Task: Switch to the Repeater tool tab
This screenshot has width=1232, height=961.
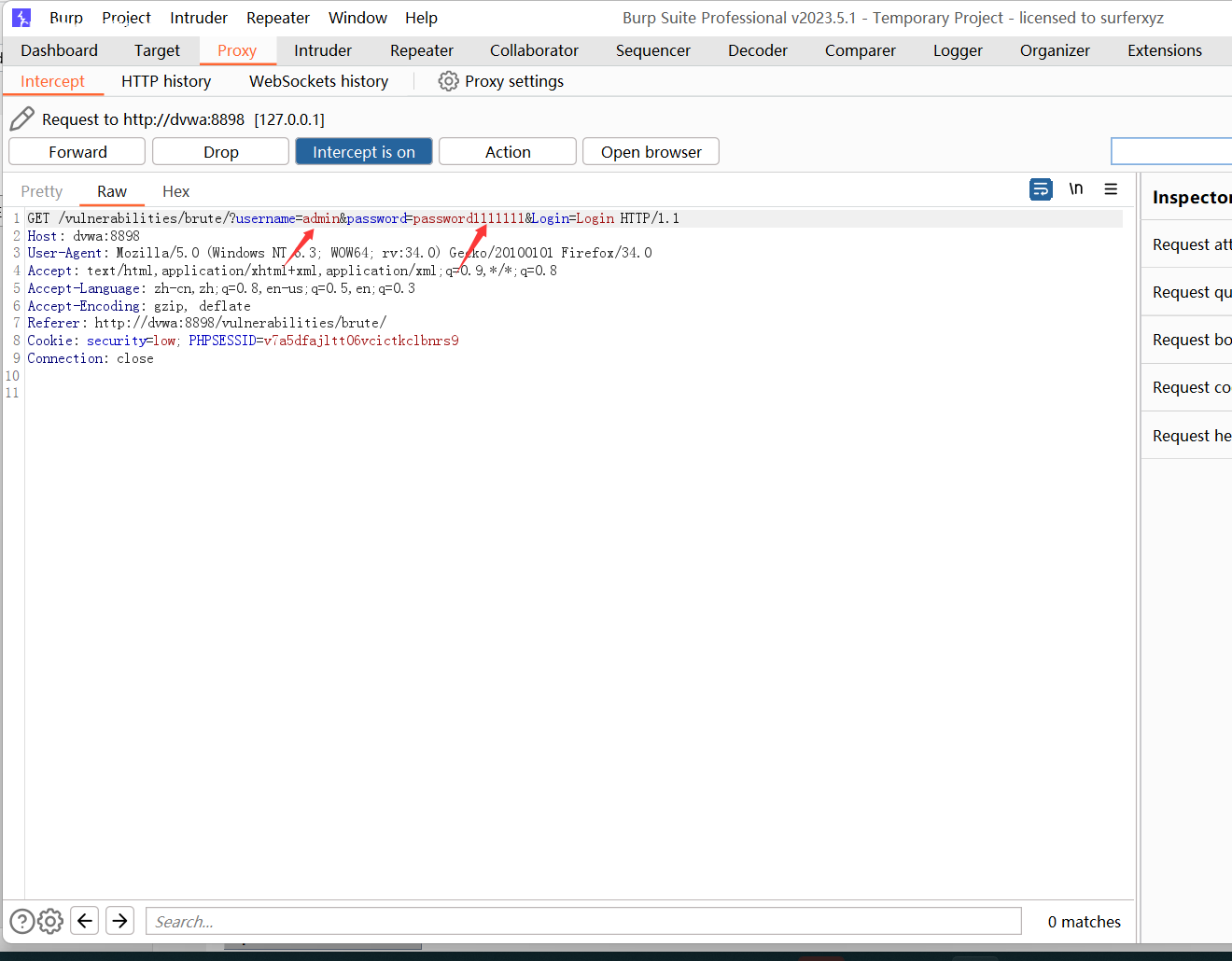Action: coord(422,50)
